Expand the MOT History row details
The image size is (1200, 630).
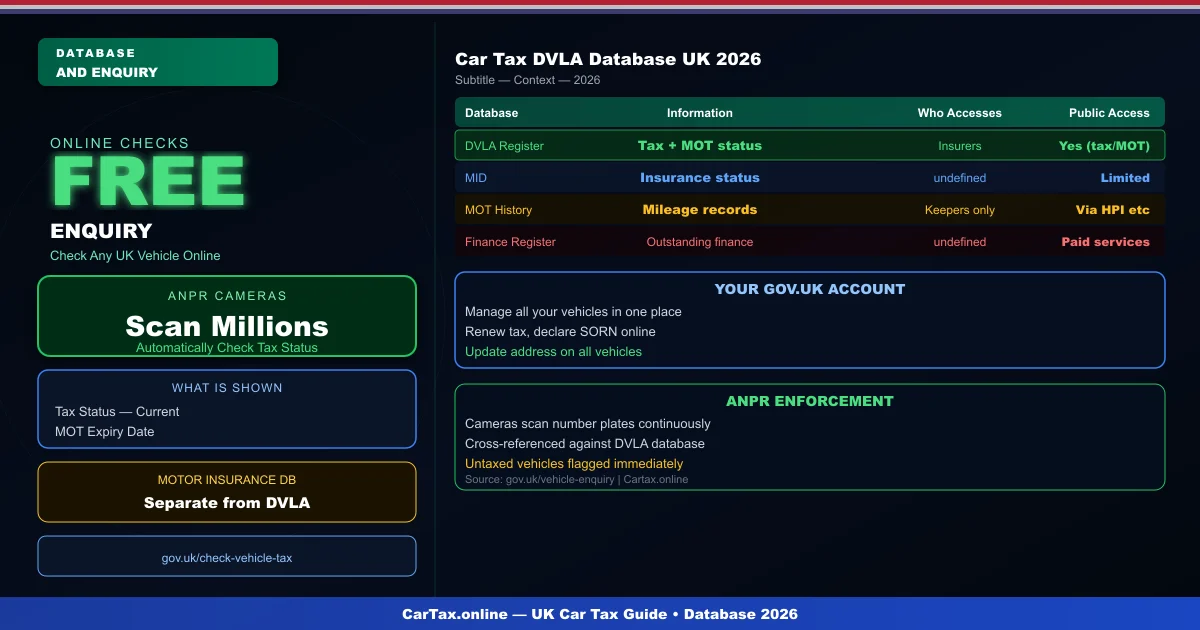tap(810, 210)
